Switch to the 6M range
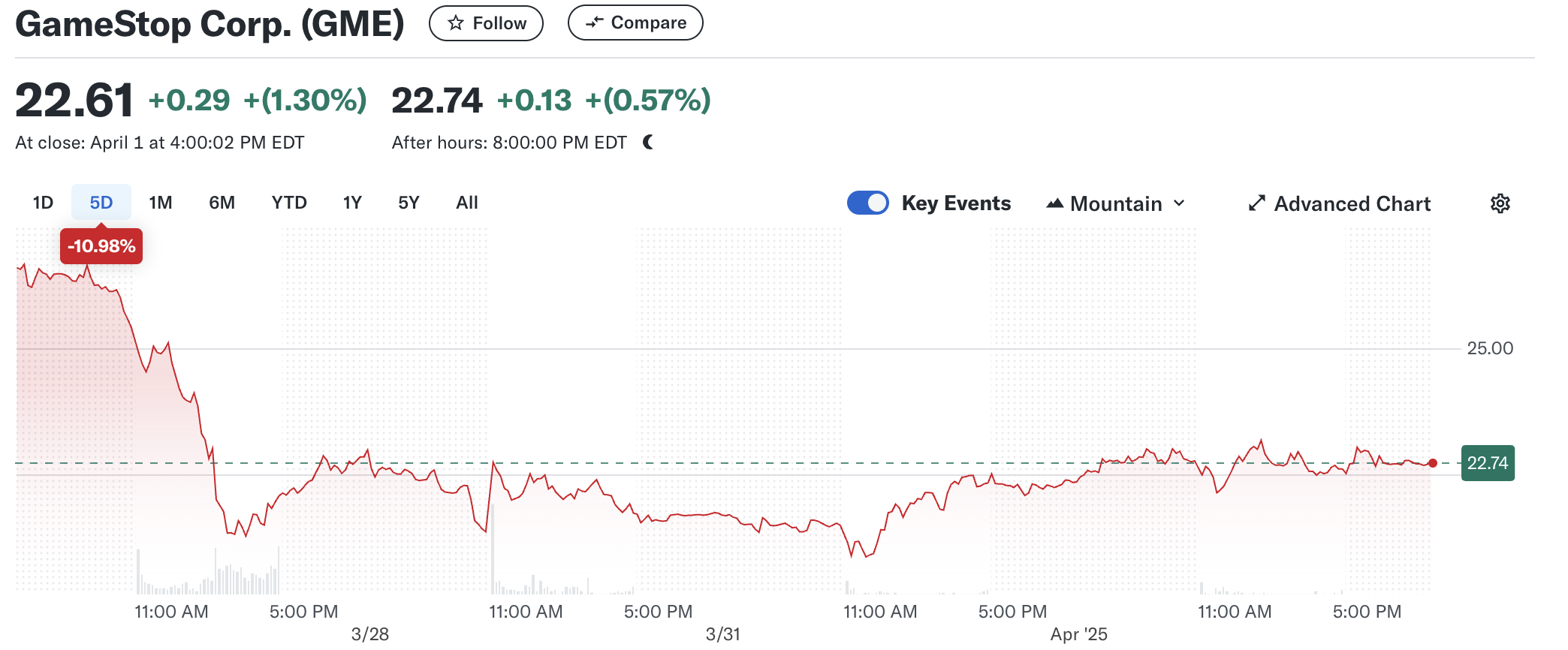Screen dimensions: 1568x650 pyautogui.click(x=222, y=203)
